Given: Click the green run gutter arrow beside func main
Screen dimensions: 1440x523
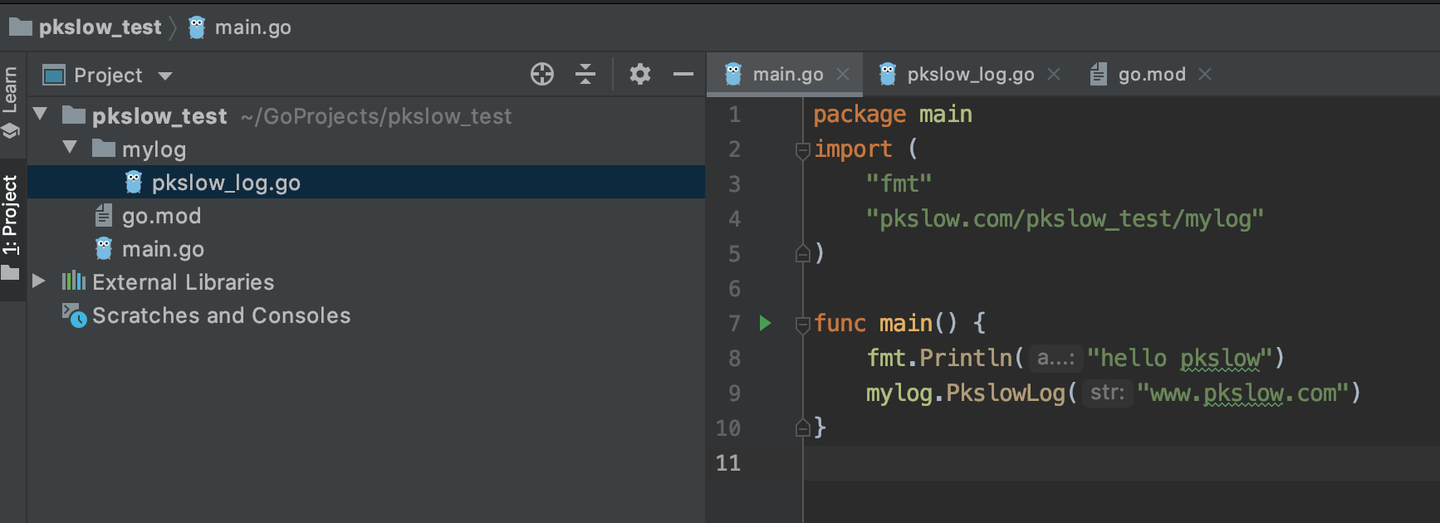Looking at the screenshot, I should [765, 323].
